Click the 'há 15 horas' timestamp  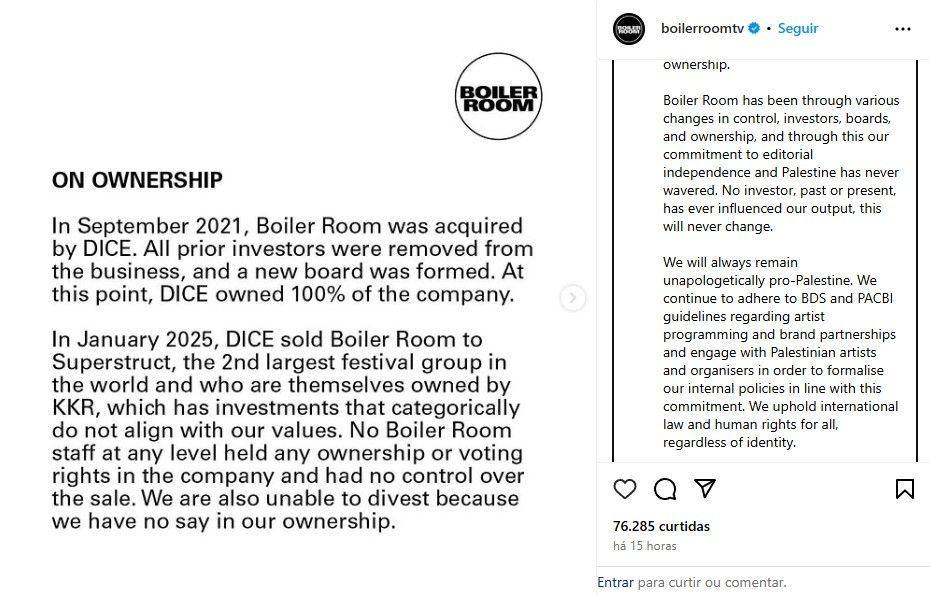pos(644,546)
